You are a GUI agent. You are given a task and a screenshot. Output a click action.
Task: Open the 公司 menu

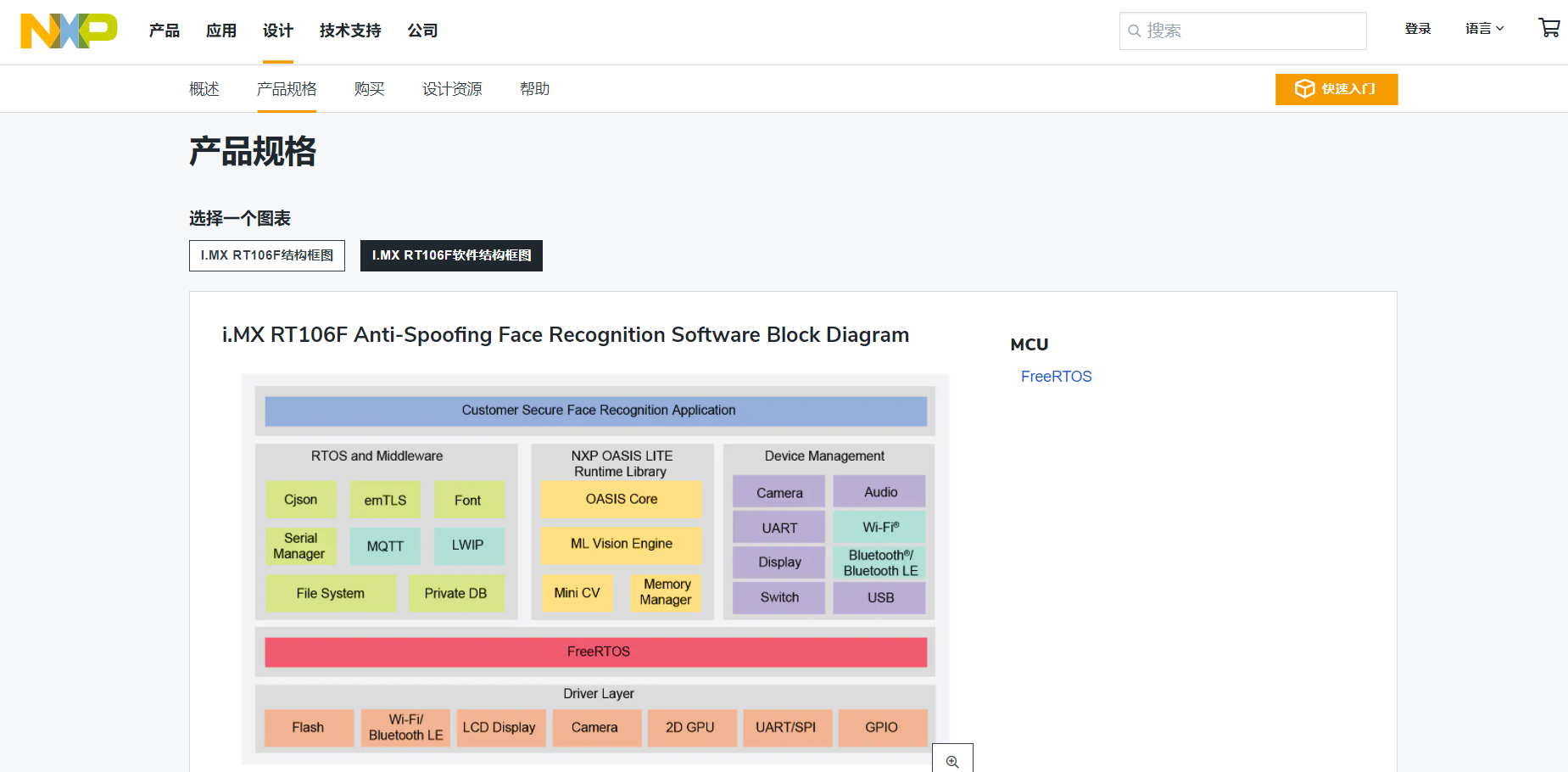422,31
